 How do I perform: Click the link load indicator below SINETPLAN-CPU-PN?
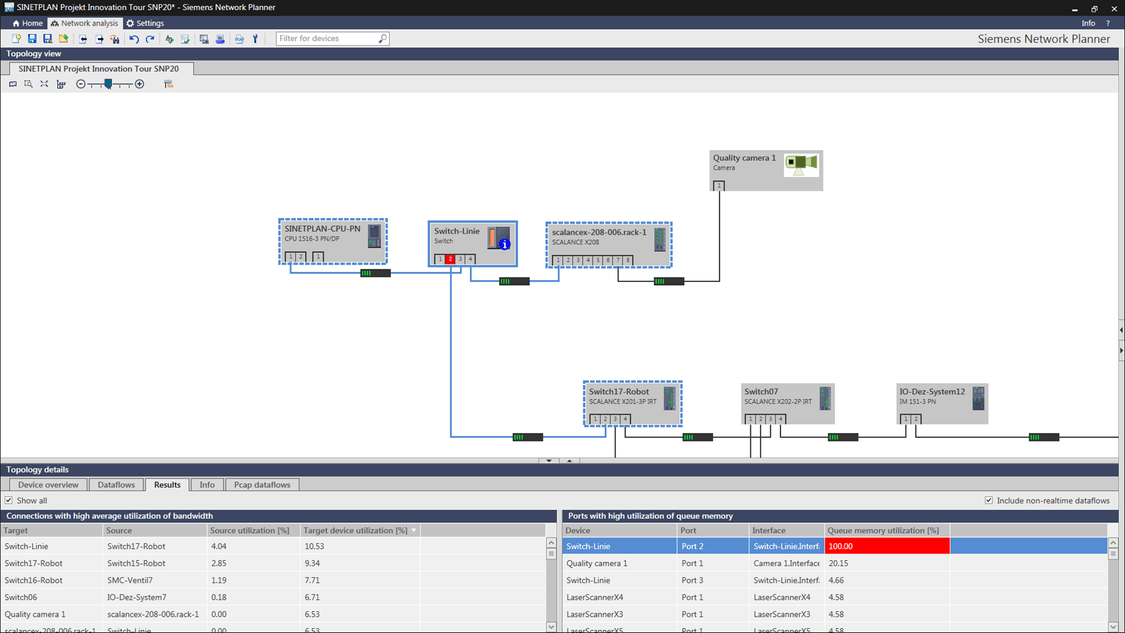click(375, 273)
